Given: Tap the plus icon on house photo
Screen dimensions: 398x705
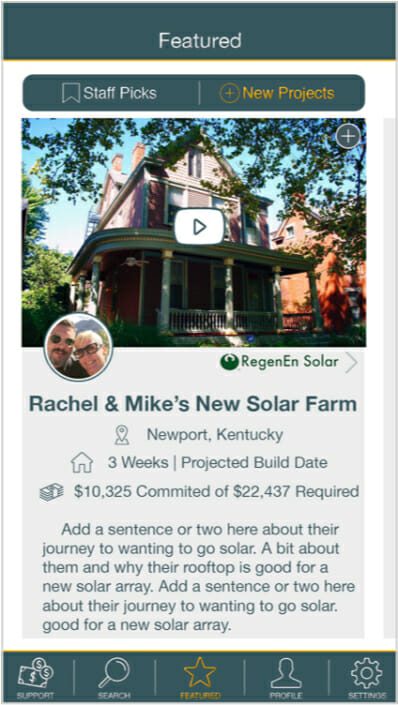Looking at the screenshot, I should coord(349,135).
